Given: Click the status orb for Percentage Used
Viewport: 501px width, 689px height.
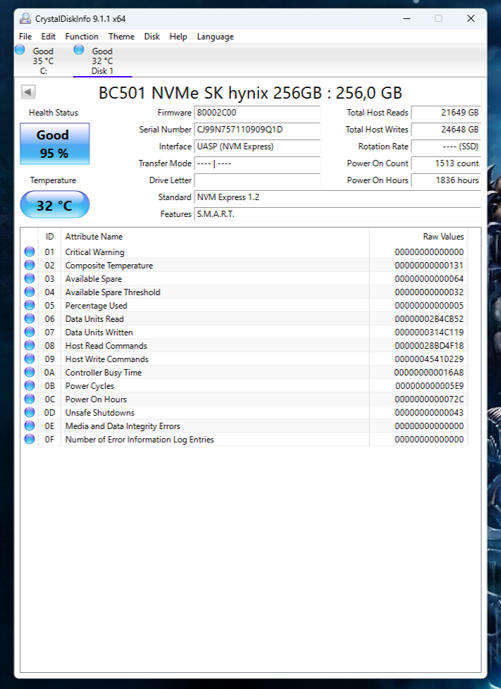Looking at the screenshot, I should (x=29, y=305).
